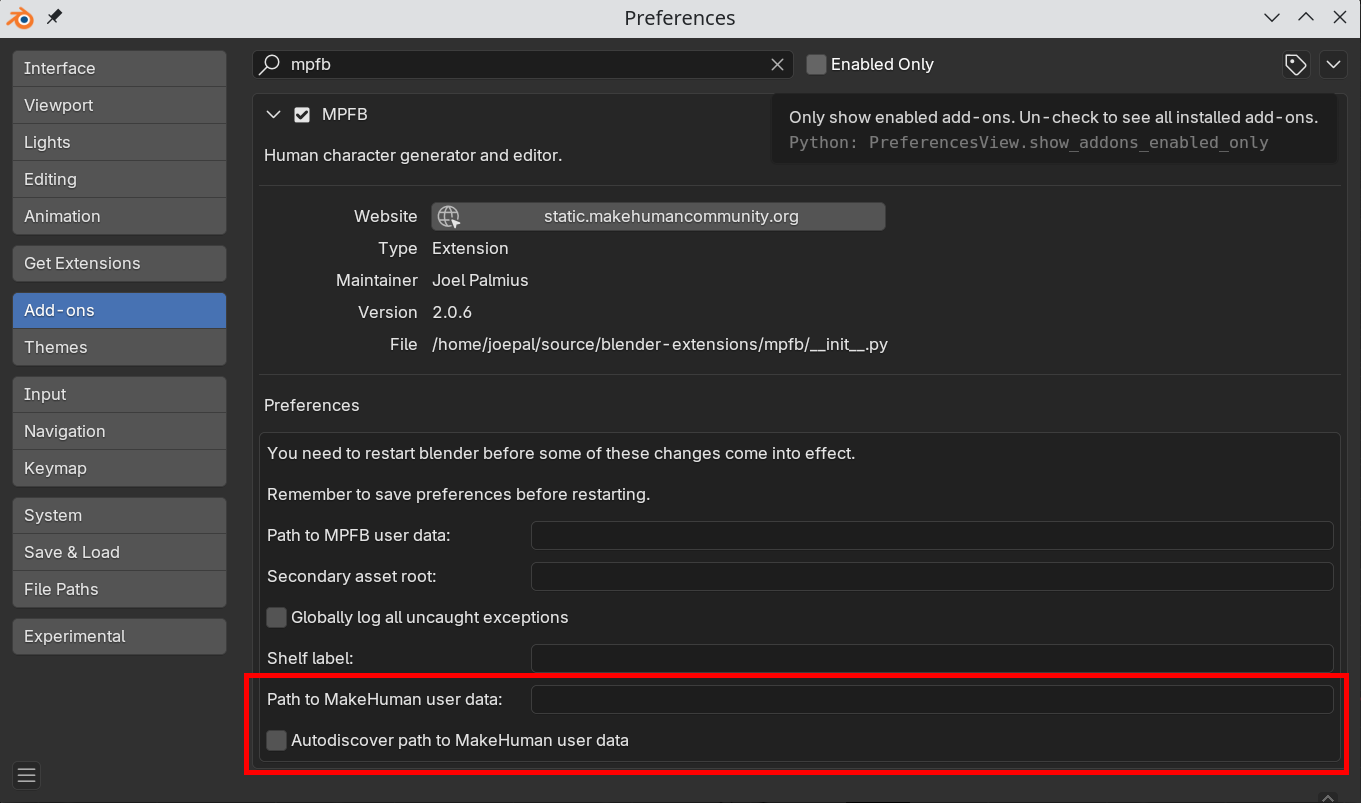Open the Navigation section

point(119,431)
